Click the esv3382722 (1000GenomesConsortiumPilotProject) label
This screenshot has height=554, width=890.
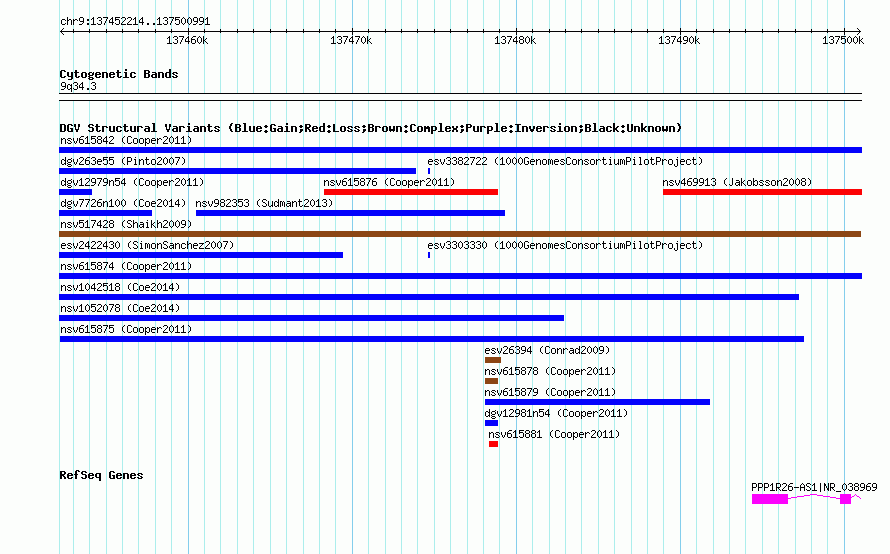[565, 161]
